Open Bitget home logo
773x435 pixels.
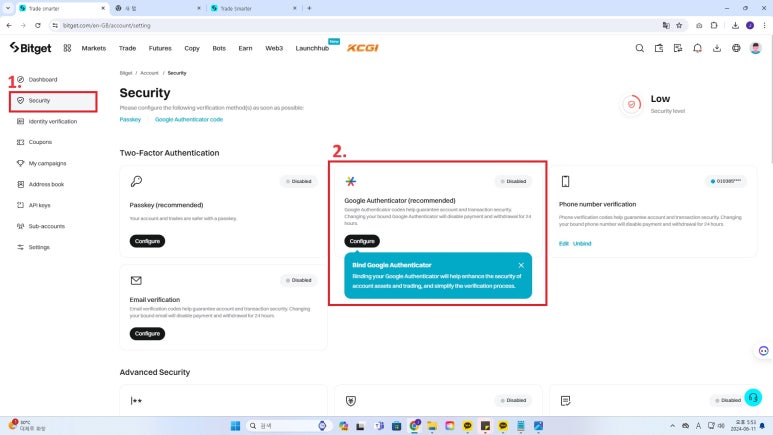coord(31,48)
